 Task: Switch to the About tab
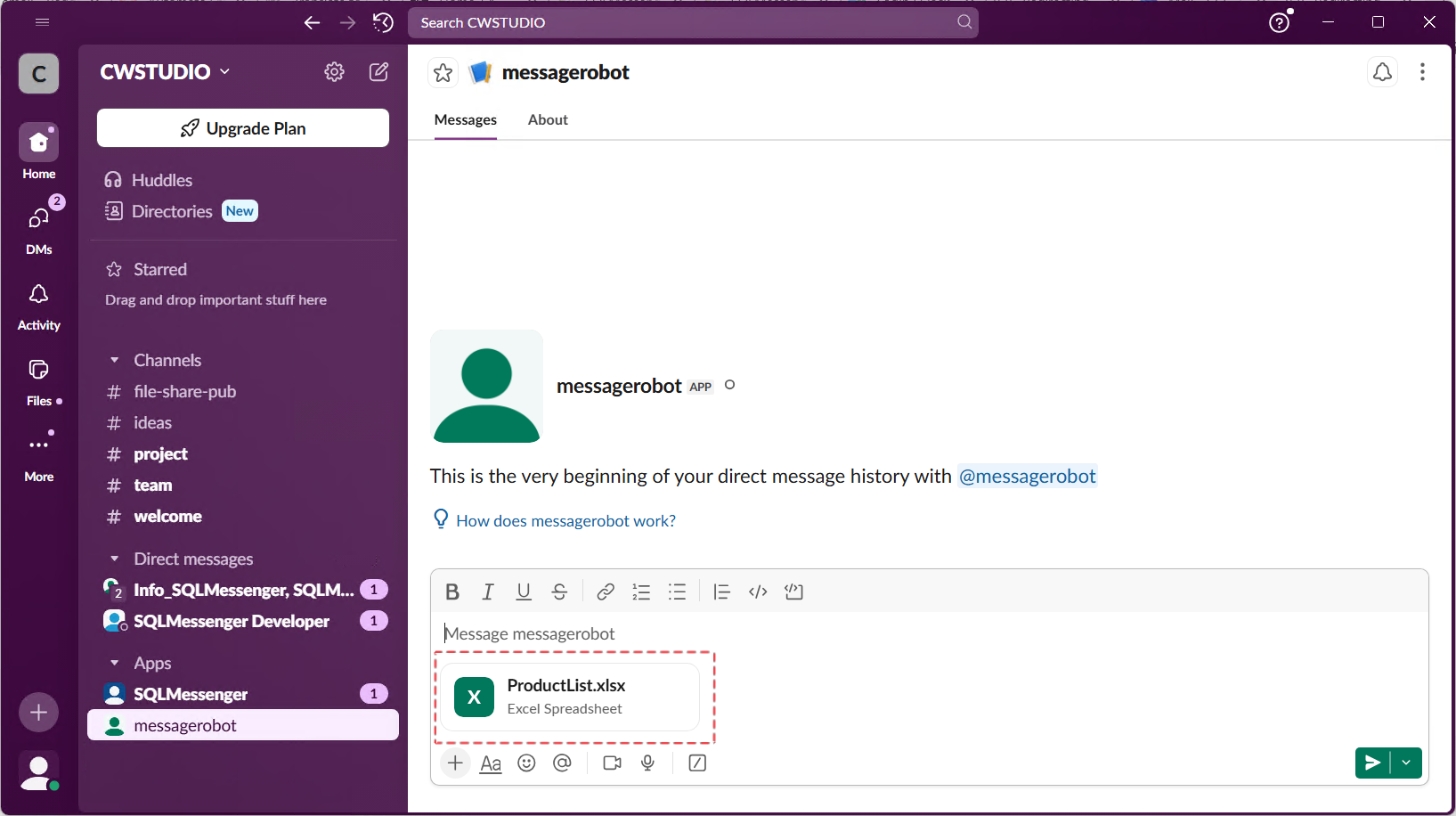[x=547, y=119]
